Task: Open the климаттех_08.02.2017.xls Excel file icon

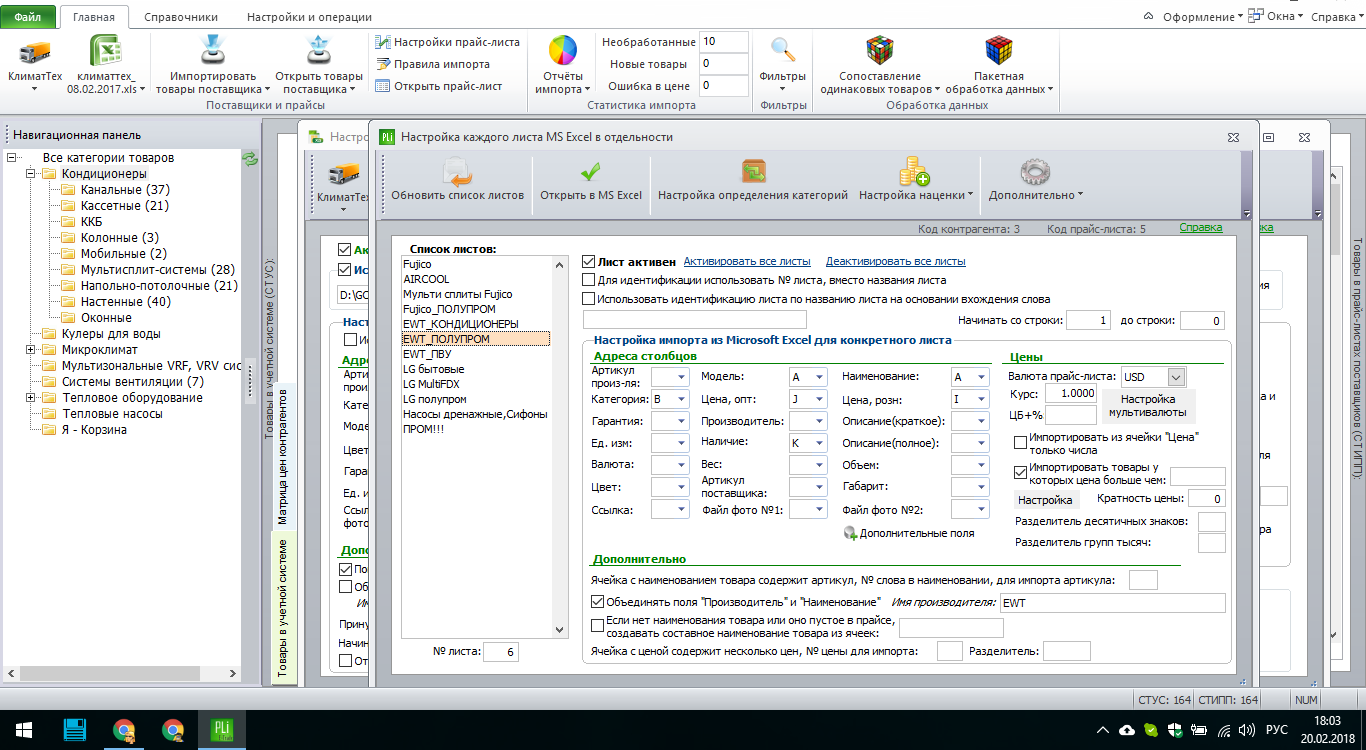Action: (106, 51)
